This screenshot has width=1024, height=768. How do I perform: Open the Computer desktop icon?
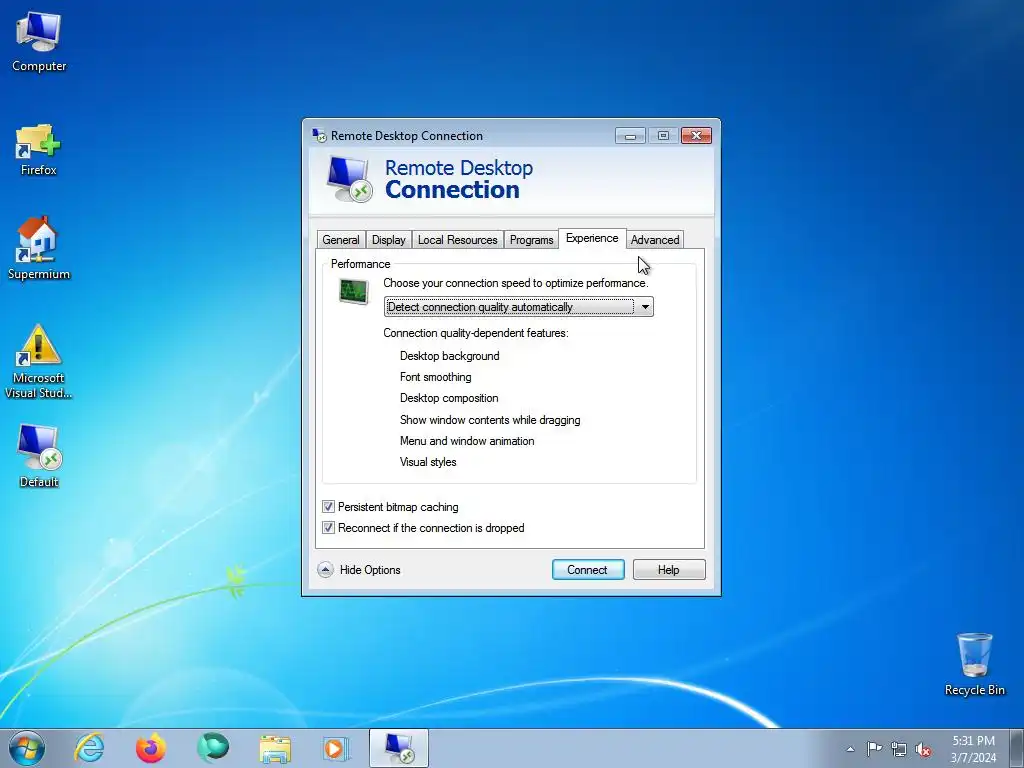39,42
